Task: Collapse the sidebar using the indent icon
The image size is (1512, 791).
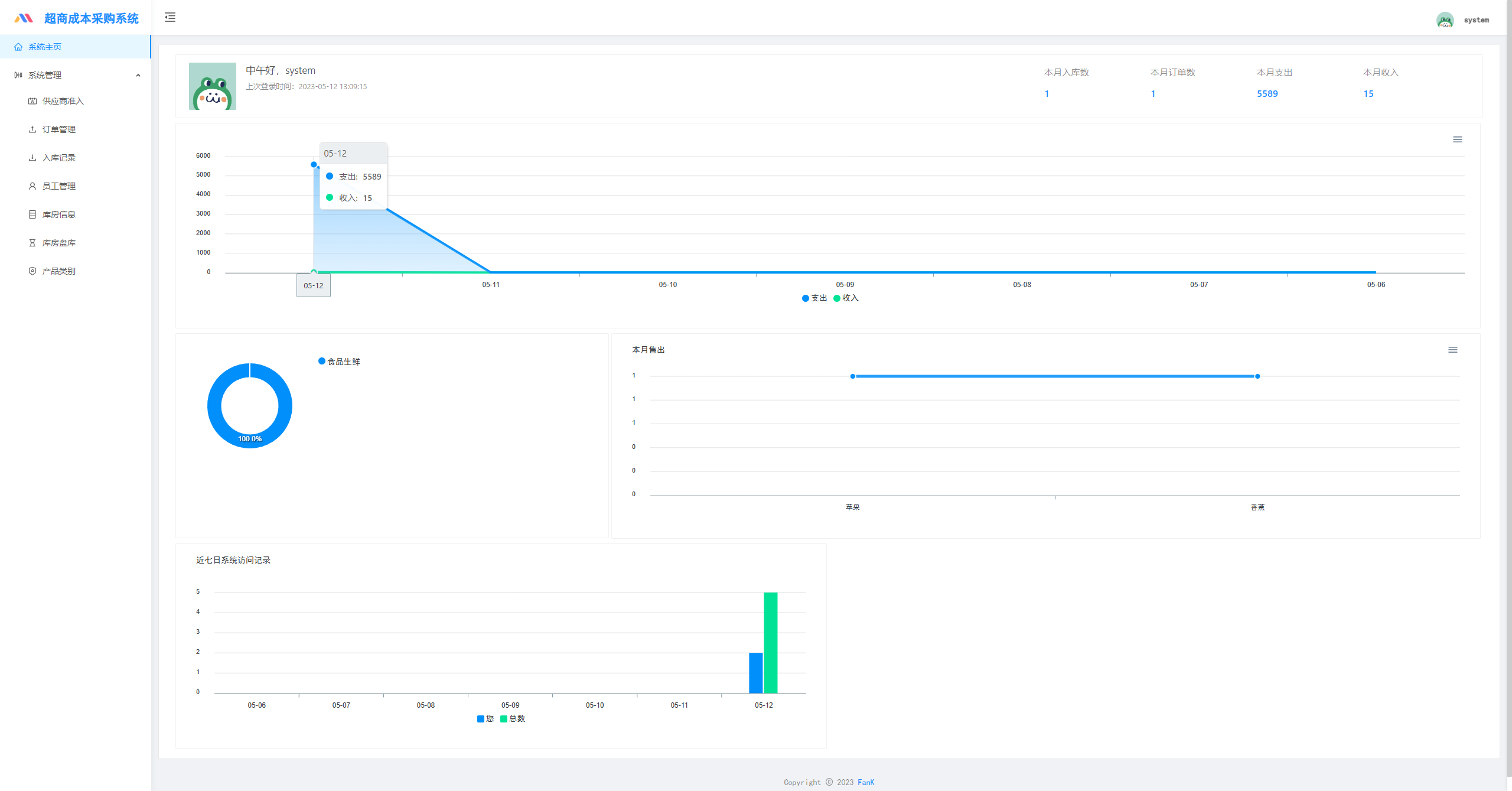Action: point(170,18)
